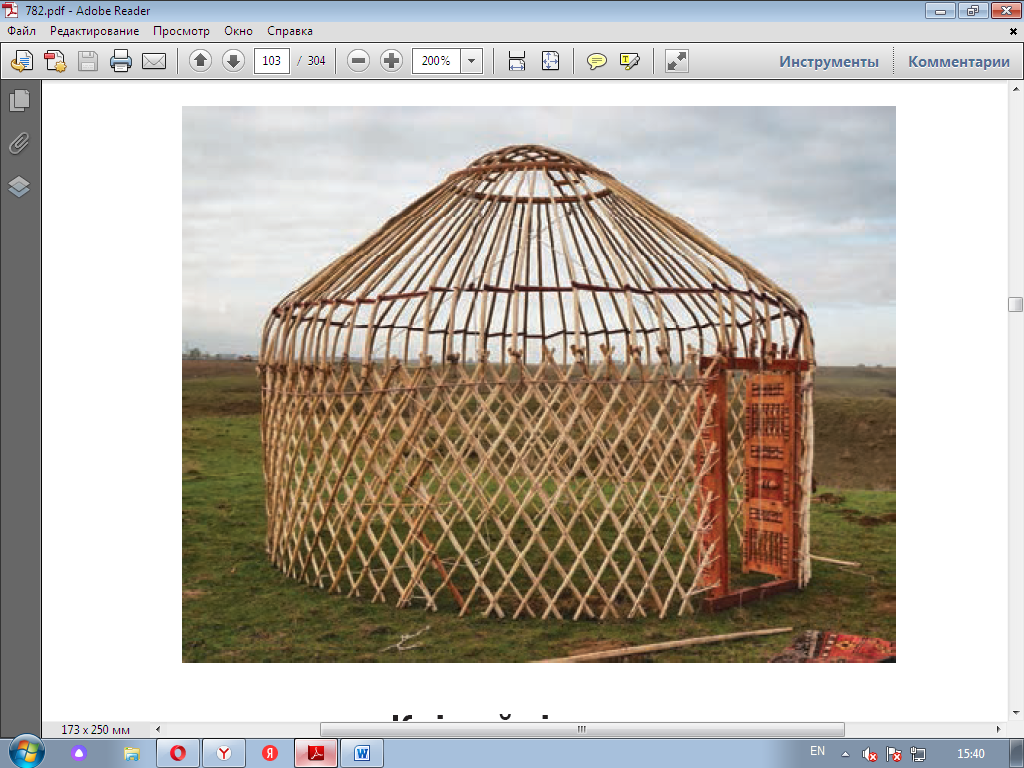Go to previous page arrow
Image resolution: width=1024 pixels, height=768 pixels.
click(x=200, y=61)
